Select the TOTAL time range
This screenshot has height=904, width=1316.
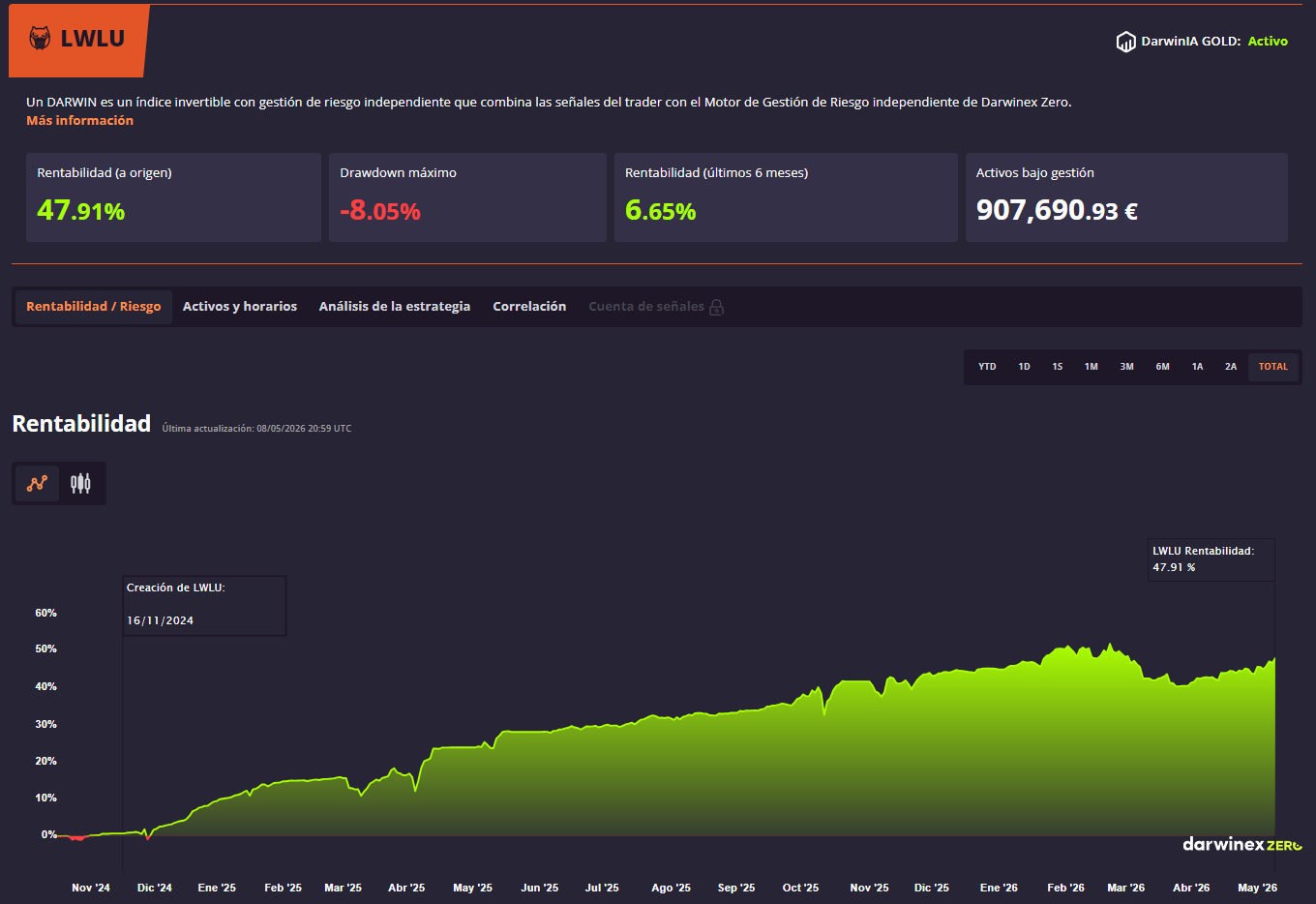coord(1273,367)
